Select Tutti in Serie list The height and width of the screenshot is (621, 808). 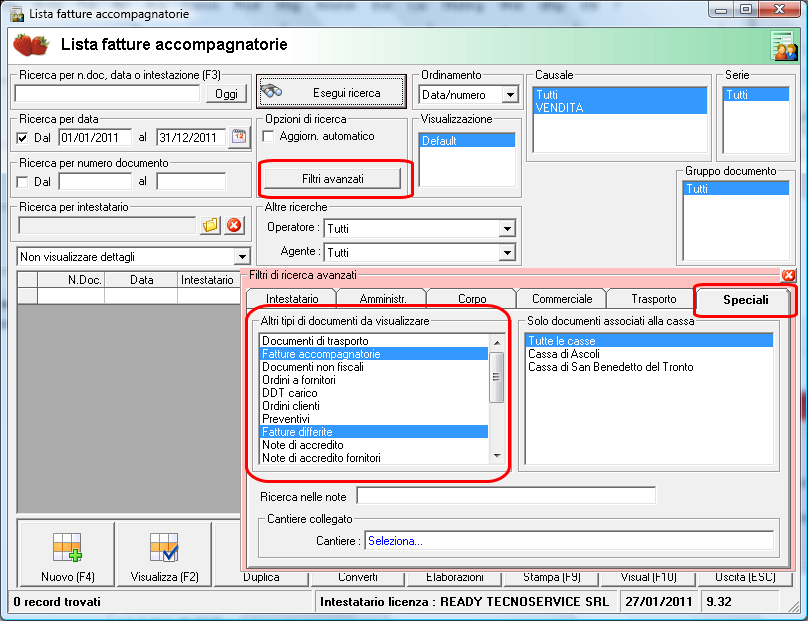pyautogui.click(x=756, y=94)
